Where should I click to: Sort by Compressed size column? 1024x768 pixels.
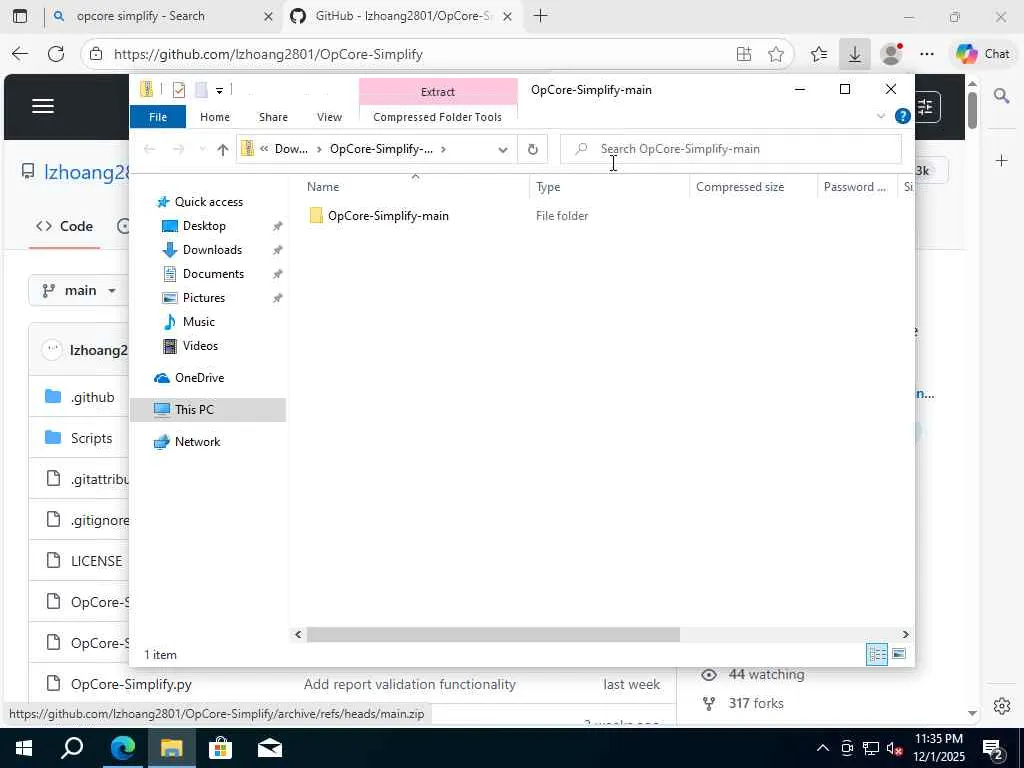click(x=740, y=187)
